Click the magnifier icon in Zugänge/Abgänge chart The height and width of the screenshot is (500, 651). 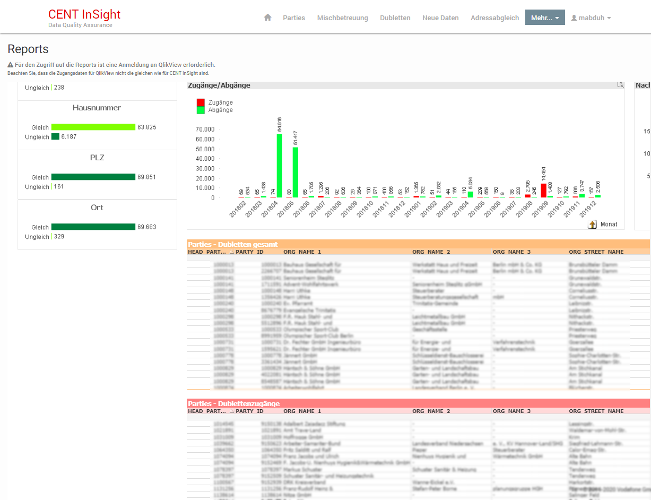[620, 86]
